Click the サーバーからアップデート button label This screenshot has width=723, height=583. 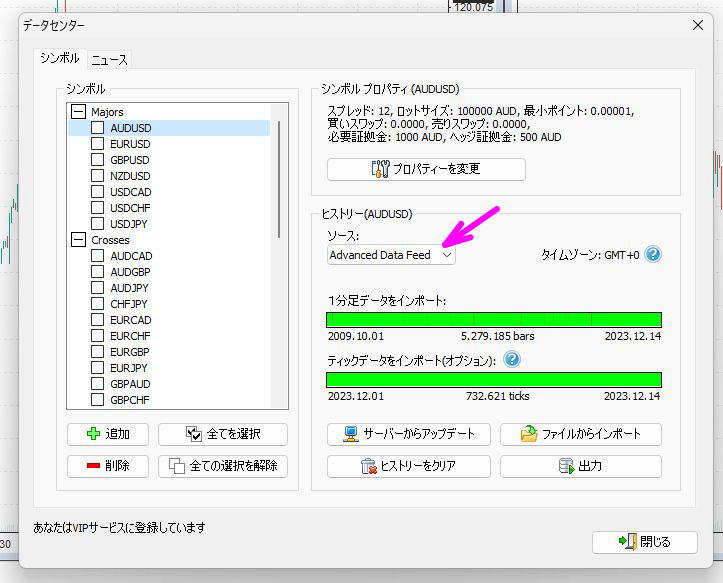419,434
